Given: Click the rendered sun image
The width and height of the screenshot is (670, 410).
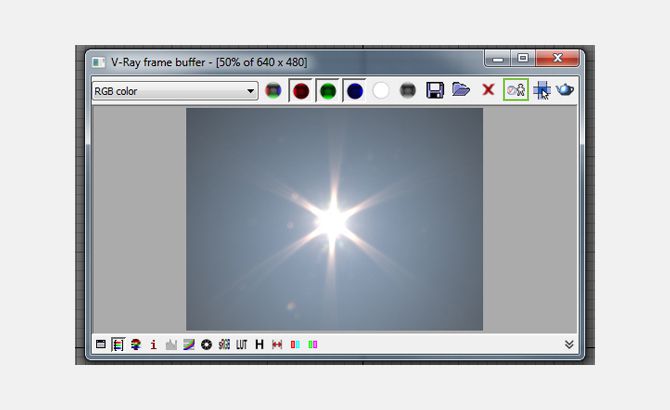Looking at the screenshot, I should coord(334,219).
